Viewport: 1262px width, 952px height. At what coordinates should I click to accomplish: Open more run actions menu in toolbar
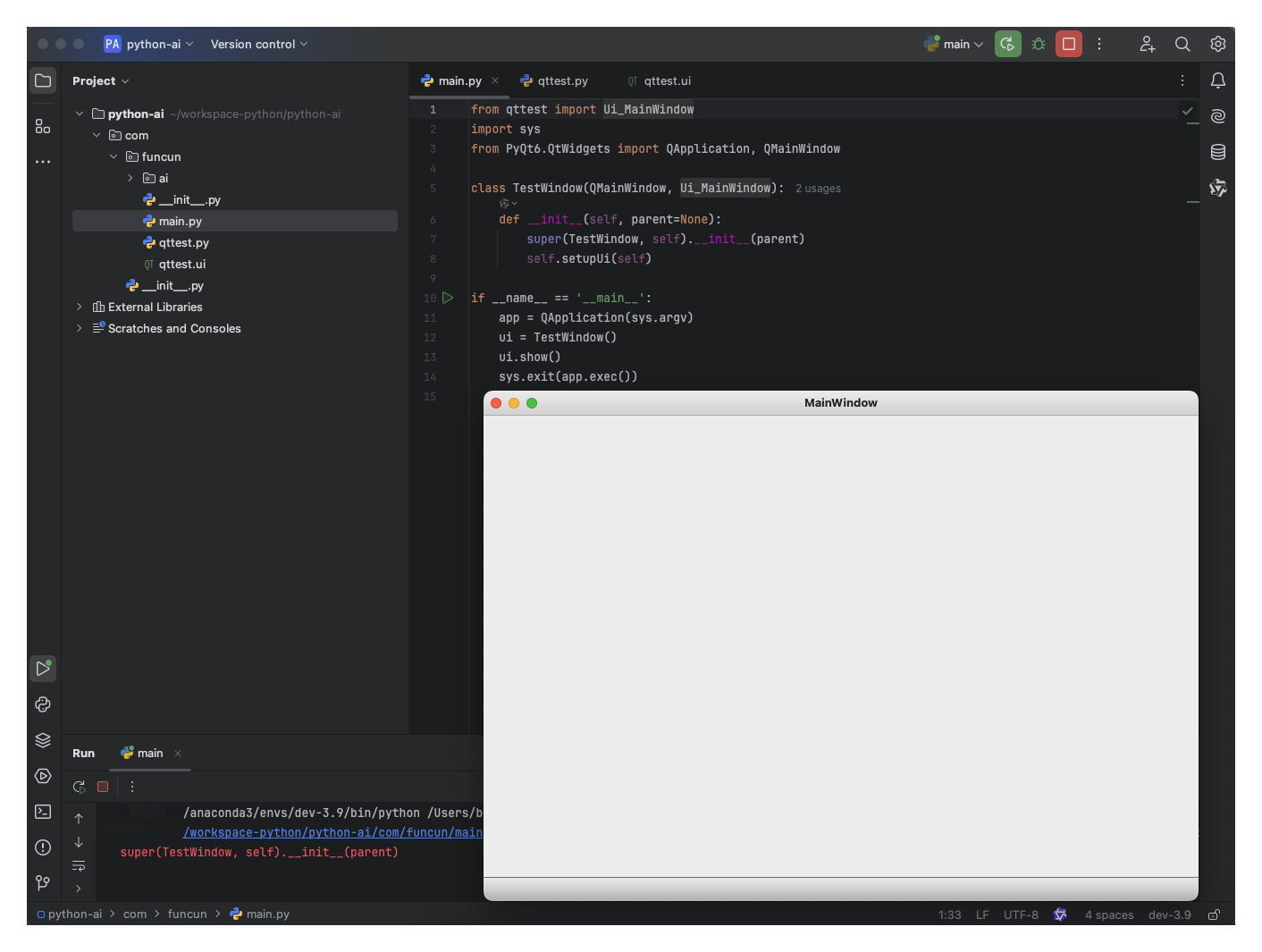tap(1099, 44)
